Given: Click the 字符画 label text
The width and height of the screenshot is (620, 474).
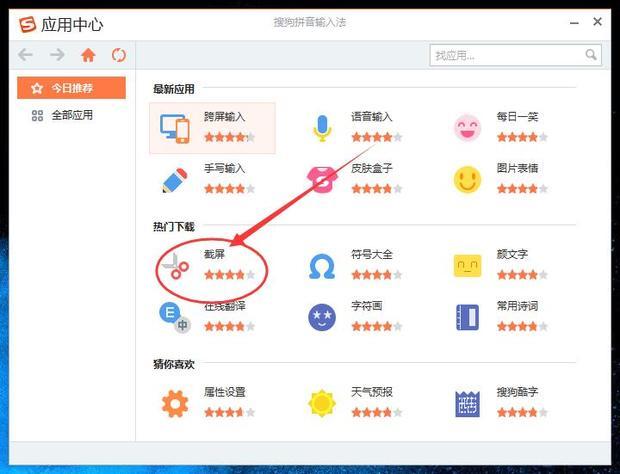Looking at the screenshot, I should pos(367,306).
